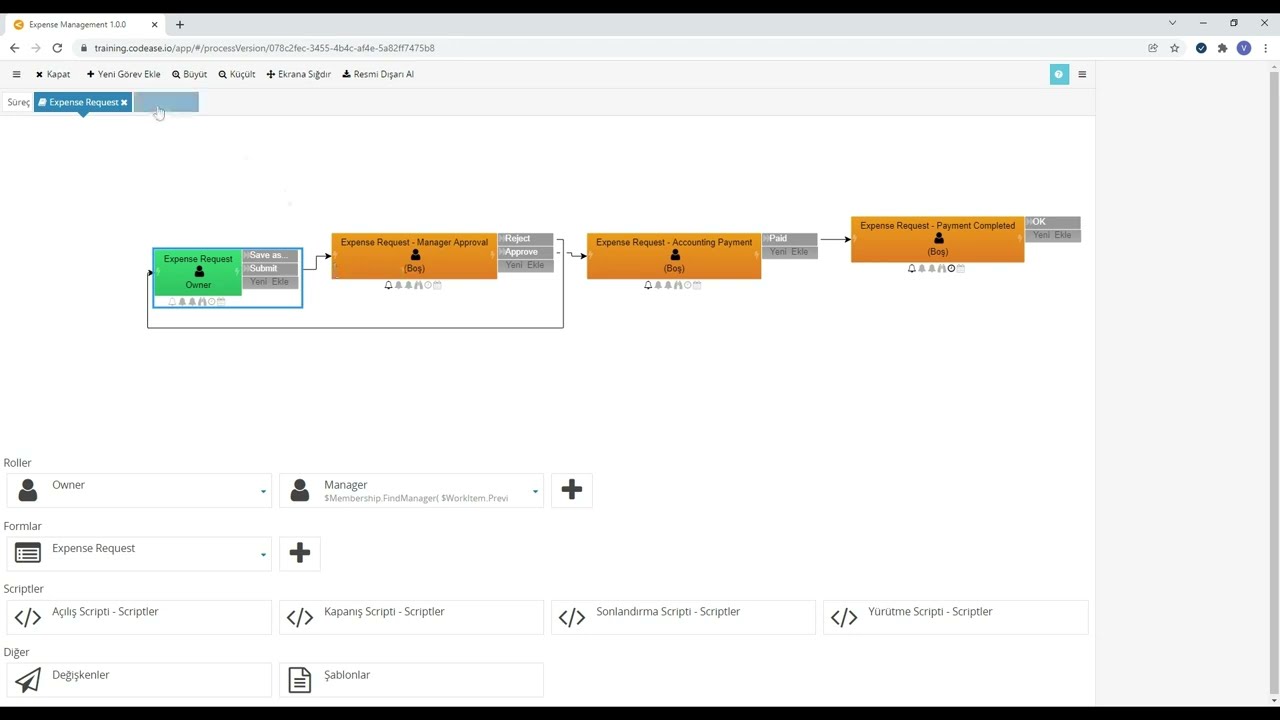Image resolution: width=1280 pixels, height=720 pixels.
Task: Click the Save as... action on Expense Request
Action: coord(270,255)
